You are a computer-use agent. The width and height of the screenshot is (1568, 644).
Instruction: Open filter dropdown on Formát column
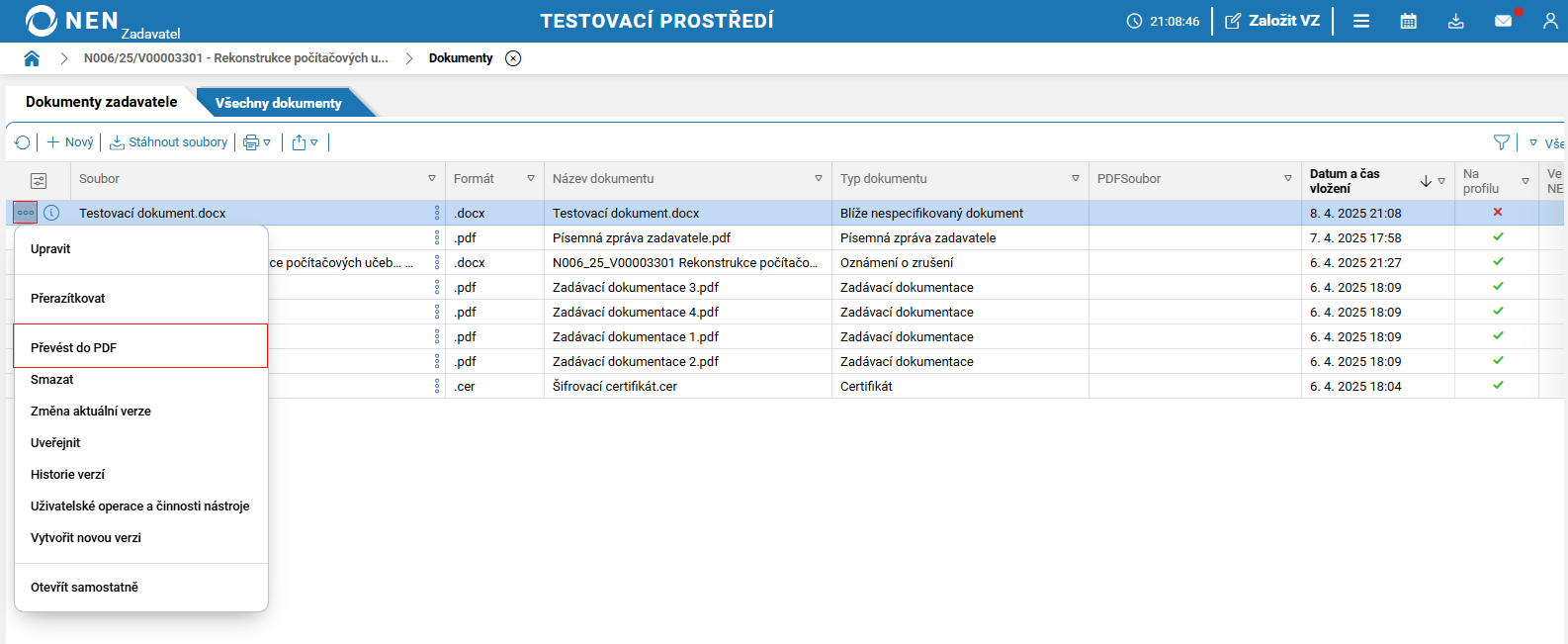click(531, 179)
